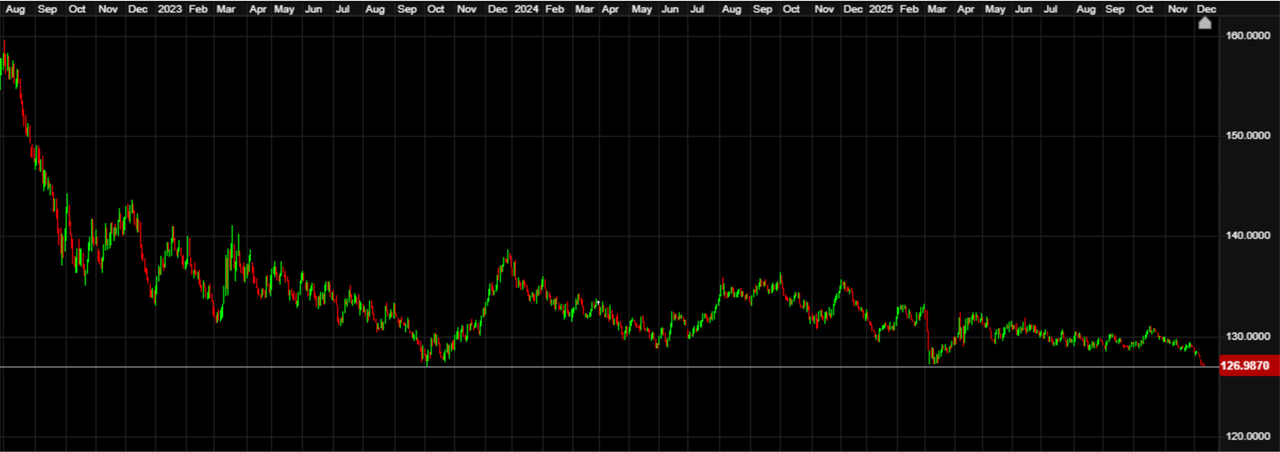1280x452 pixels.
Task: Click the last Dec label on time axis
Action: click(1207, 8)
